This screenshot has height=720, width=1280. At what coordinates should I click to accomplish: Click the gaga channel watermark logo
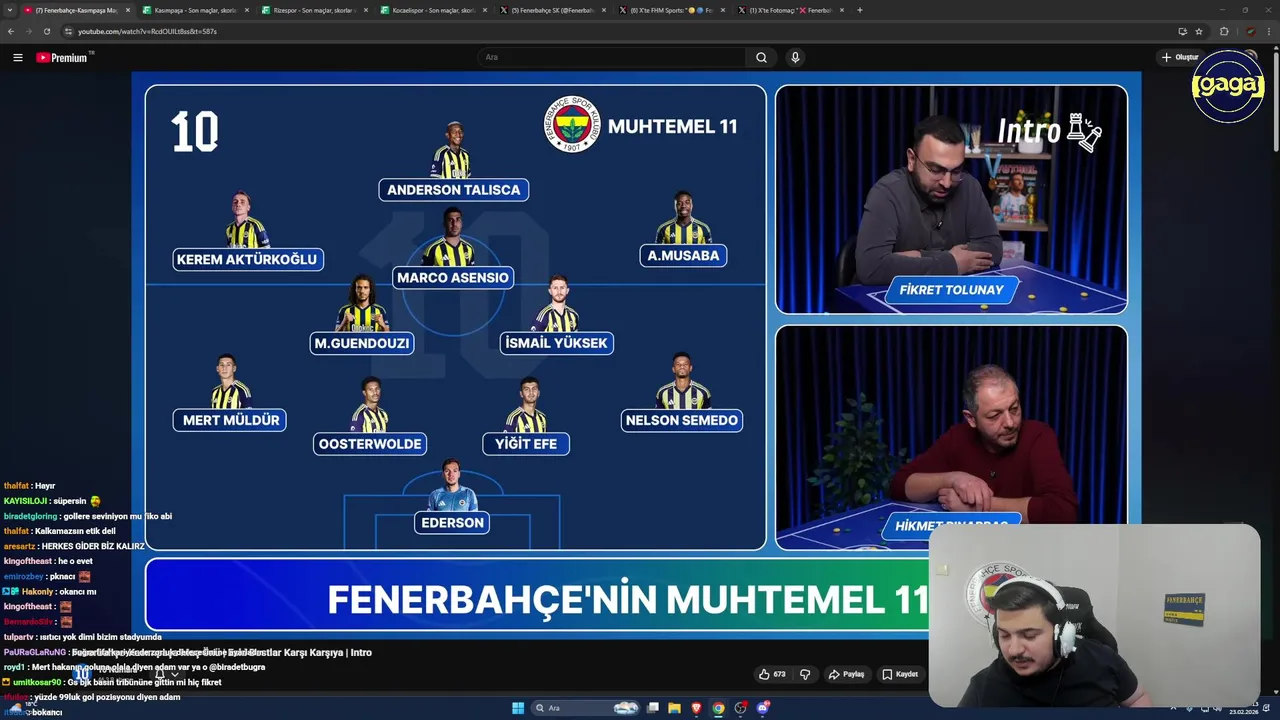coord(1228,87)
